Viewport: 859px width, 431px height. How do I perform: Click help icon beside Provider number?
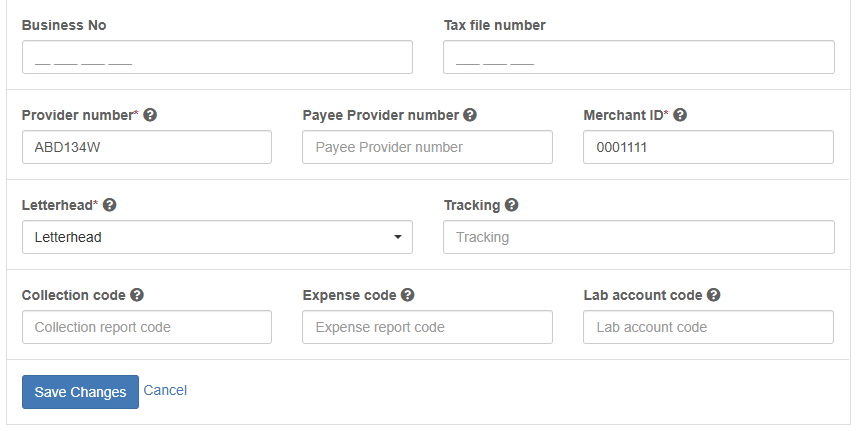(x=150, y=115)
